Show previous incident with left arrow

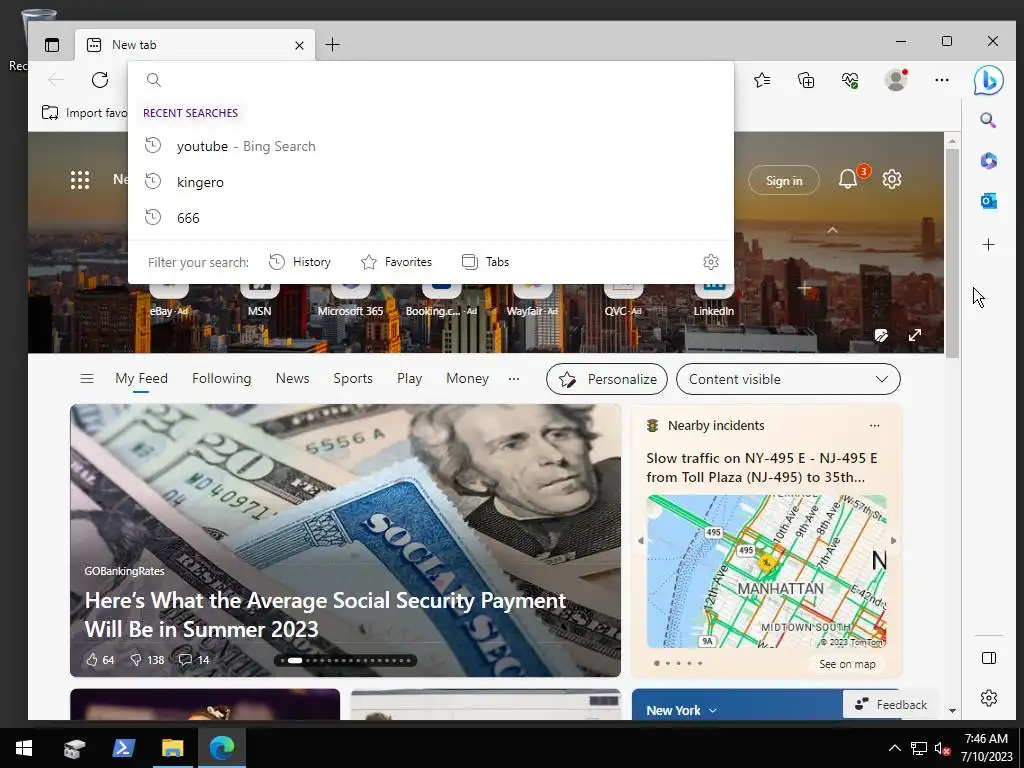(641, 541)
